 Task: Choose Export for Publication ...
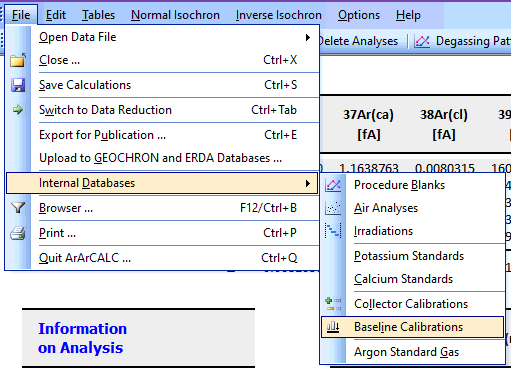click(162, 135)
